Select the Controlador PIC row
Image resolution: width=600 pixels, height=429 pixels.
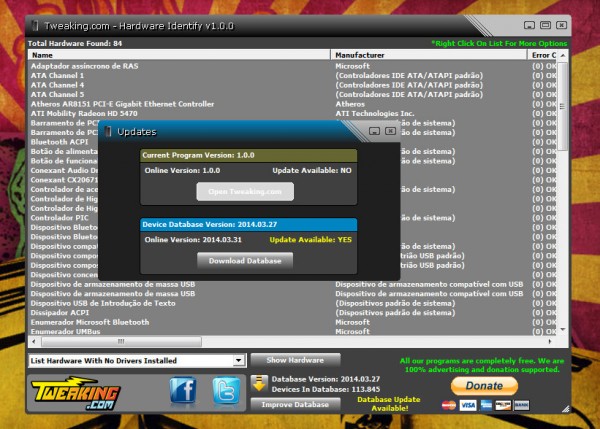tap(59, 218)
